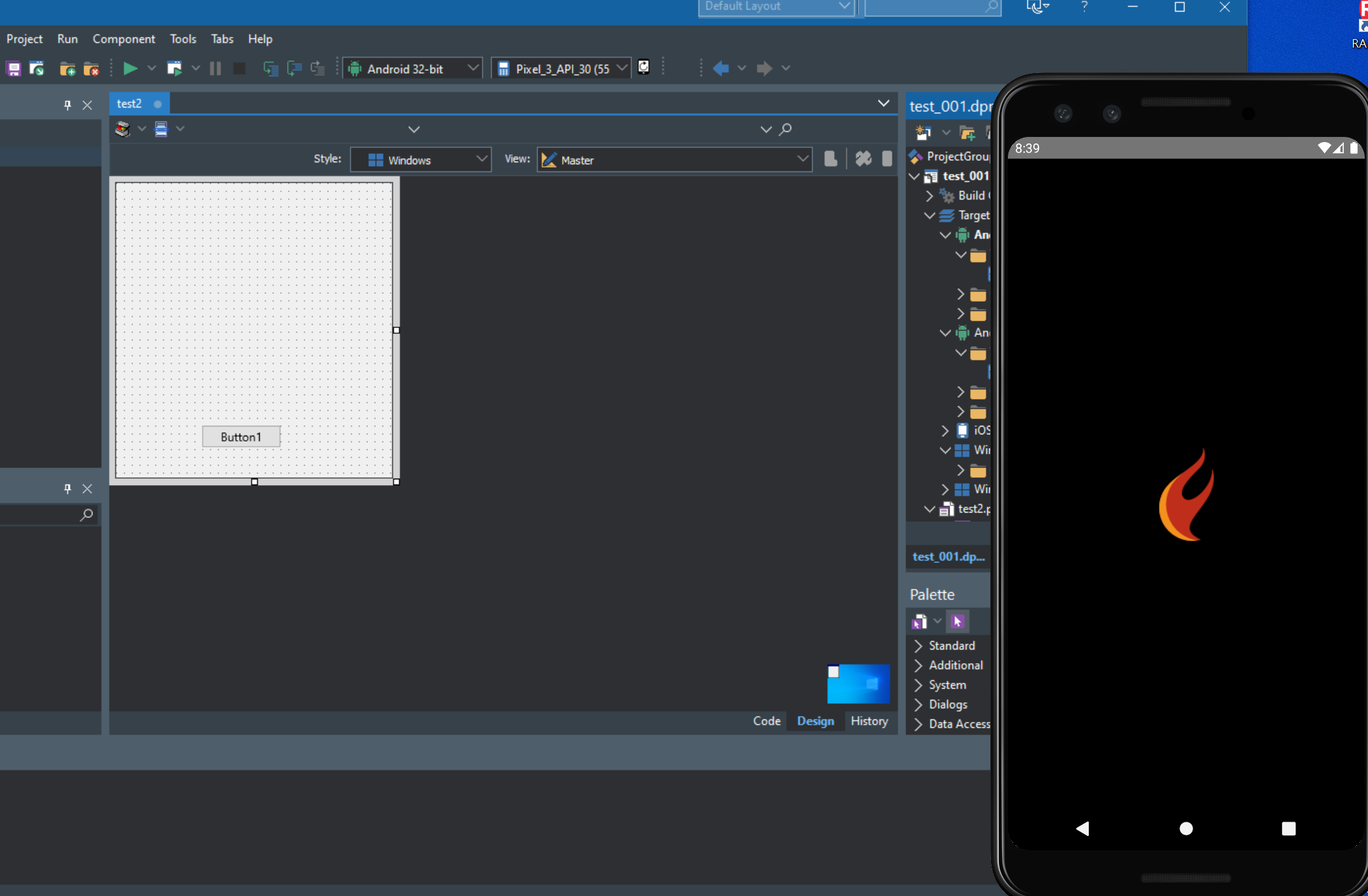Pin the upper left docked panel
The width and height of the screenshot is (1368, 896).
pos(67,105)
